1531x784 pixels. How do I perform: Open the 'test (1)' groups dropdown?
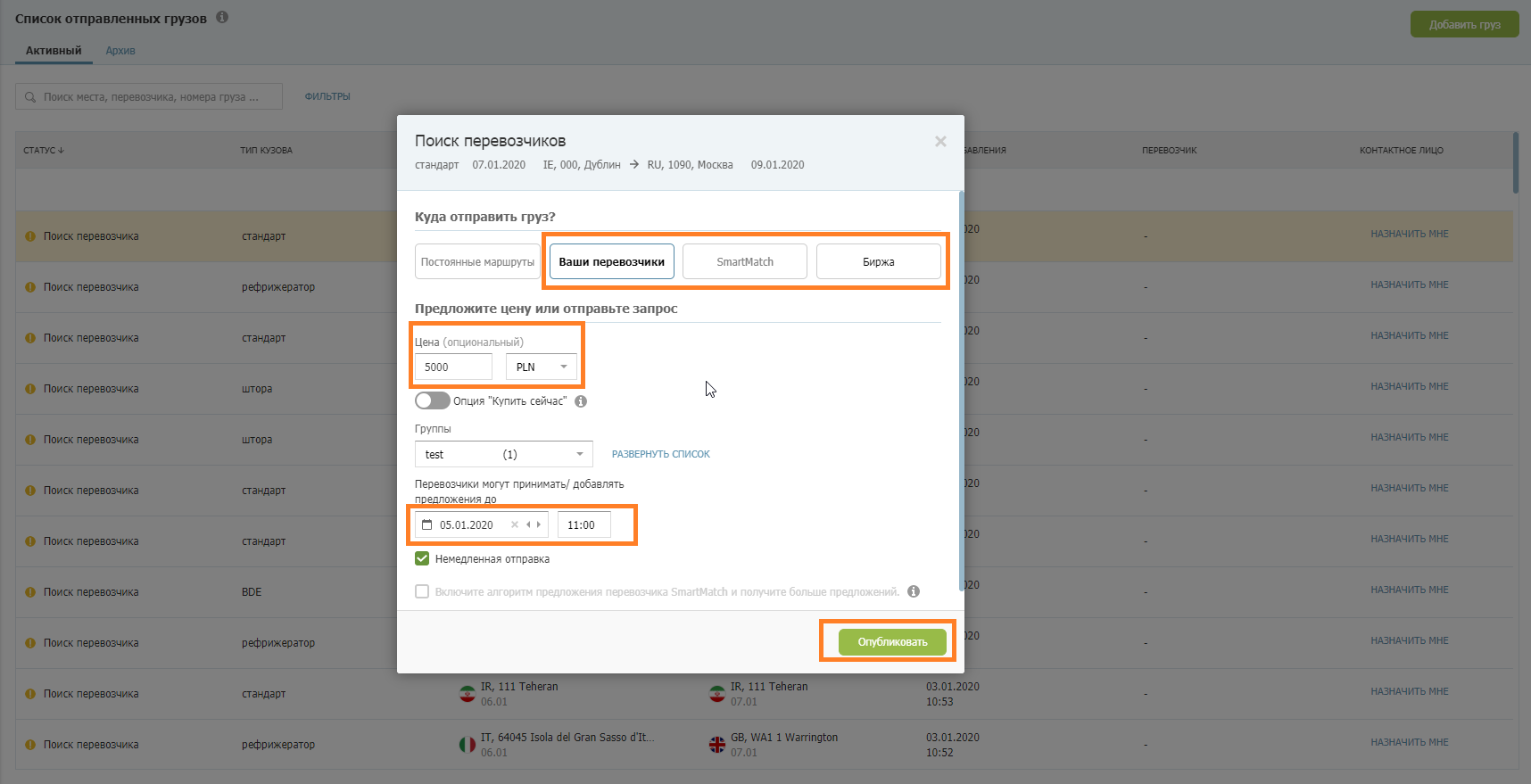coord(504,454)
